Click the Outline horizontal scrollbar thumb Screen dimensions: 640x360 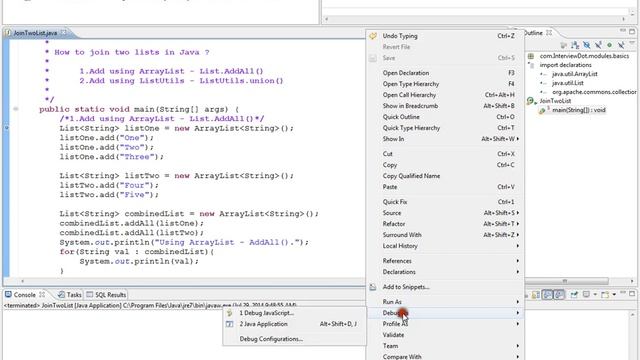coord(567,281)
